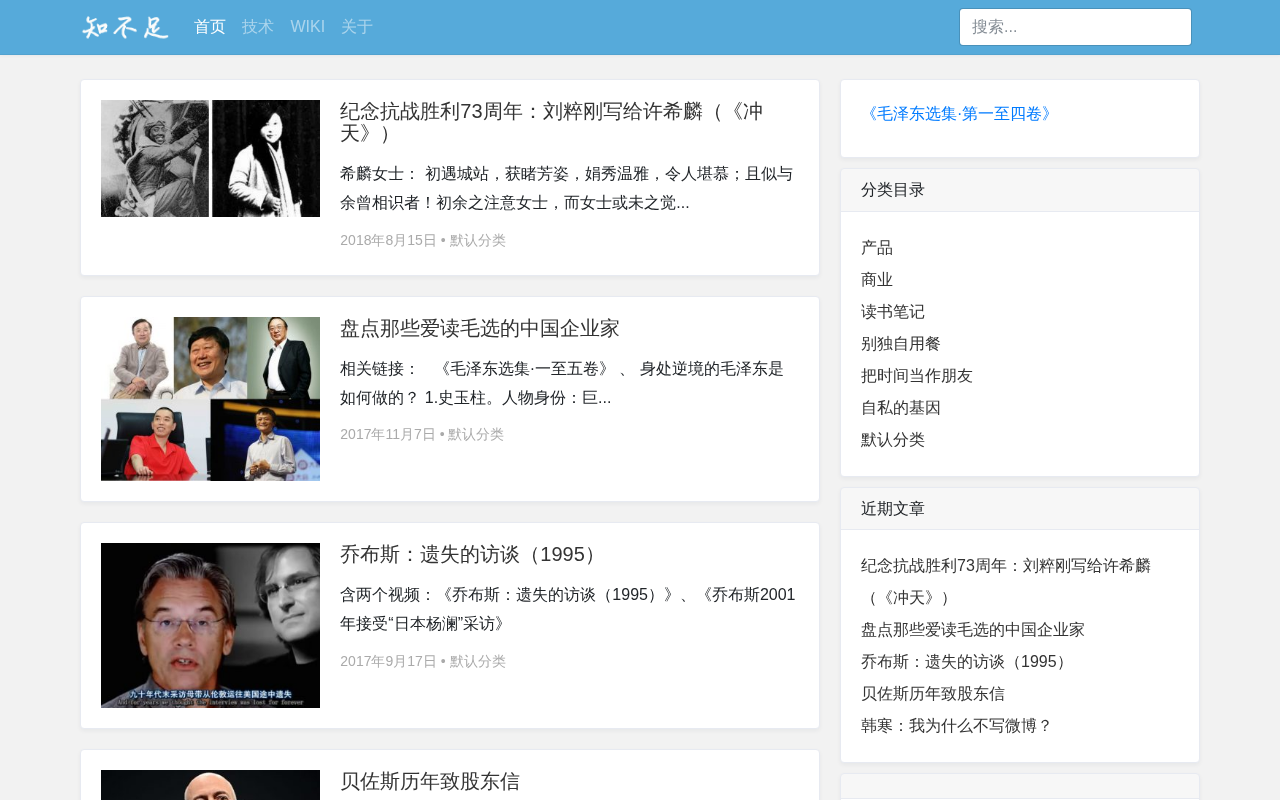Select the 自私的基因 category

pos(901,408)
